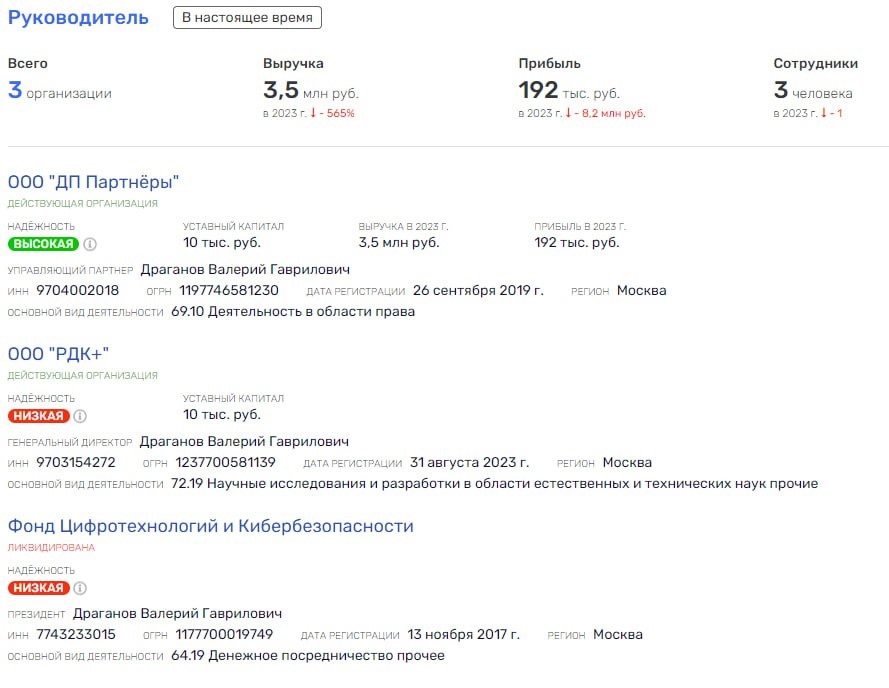This screenshot has height=688, width=889.
Task: Click the ИНН value 7743233015
Action: pyautogui.click(x=76, y=634)
